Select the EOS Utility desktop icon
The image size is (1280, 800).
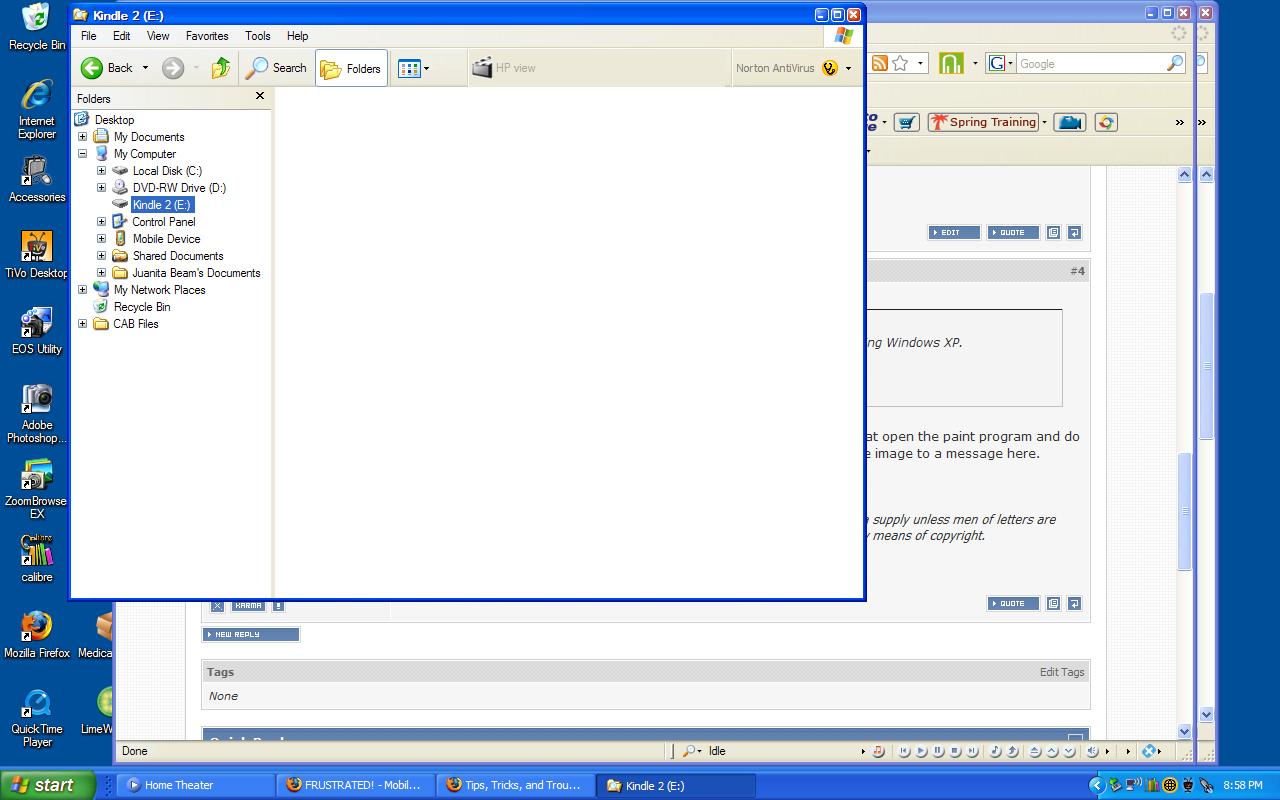point(37,331)
